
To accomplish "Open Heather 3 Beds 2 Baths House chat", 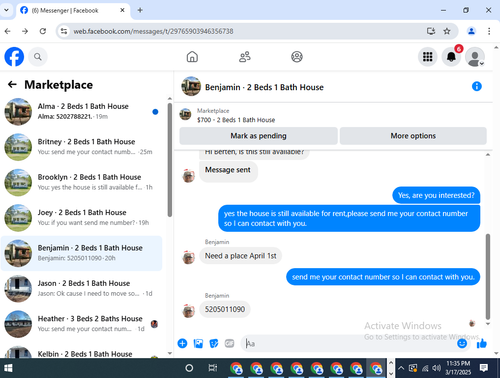I will 82,324.
